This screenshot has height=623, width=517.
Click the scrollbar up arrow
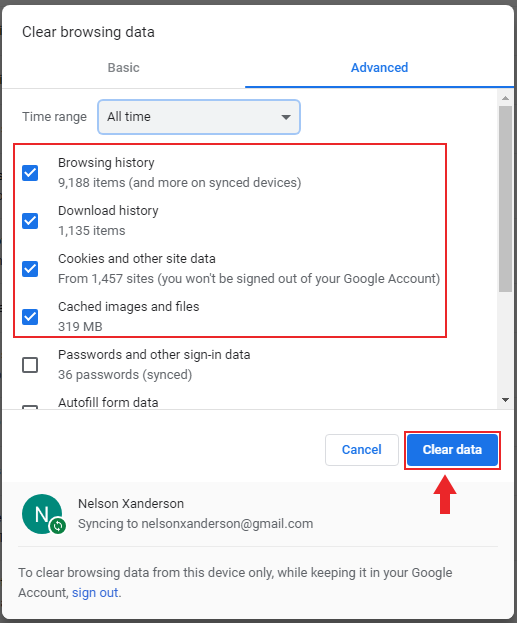505,98
